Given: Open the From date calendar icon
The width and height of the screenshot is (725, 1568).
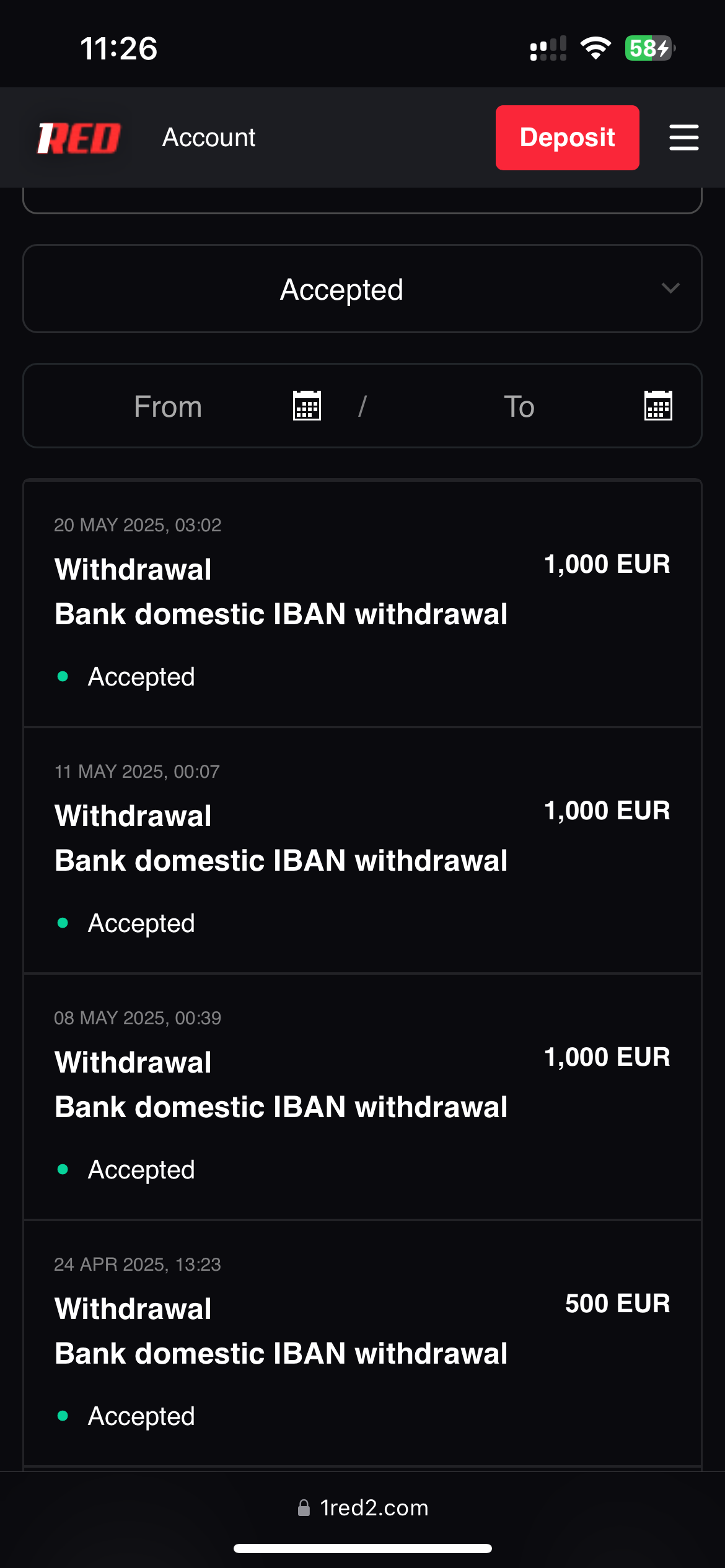Looking at the screenshot, I should point(307,406).
